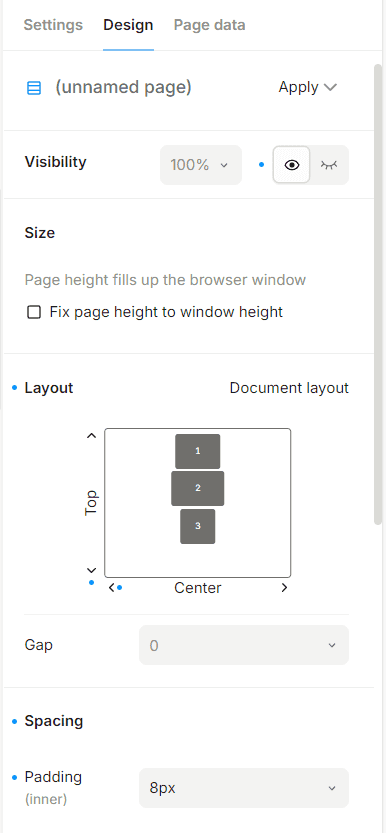Screen dimensions: 386x833
Task: Switch to the Settings tab
Action: coord(53,25)
